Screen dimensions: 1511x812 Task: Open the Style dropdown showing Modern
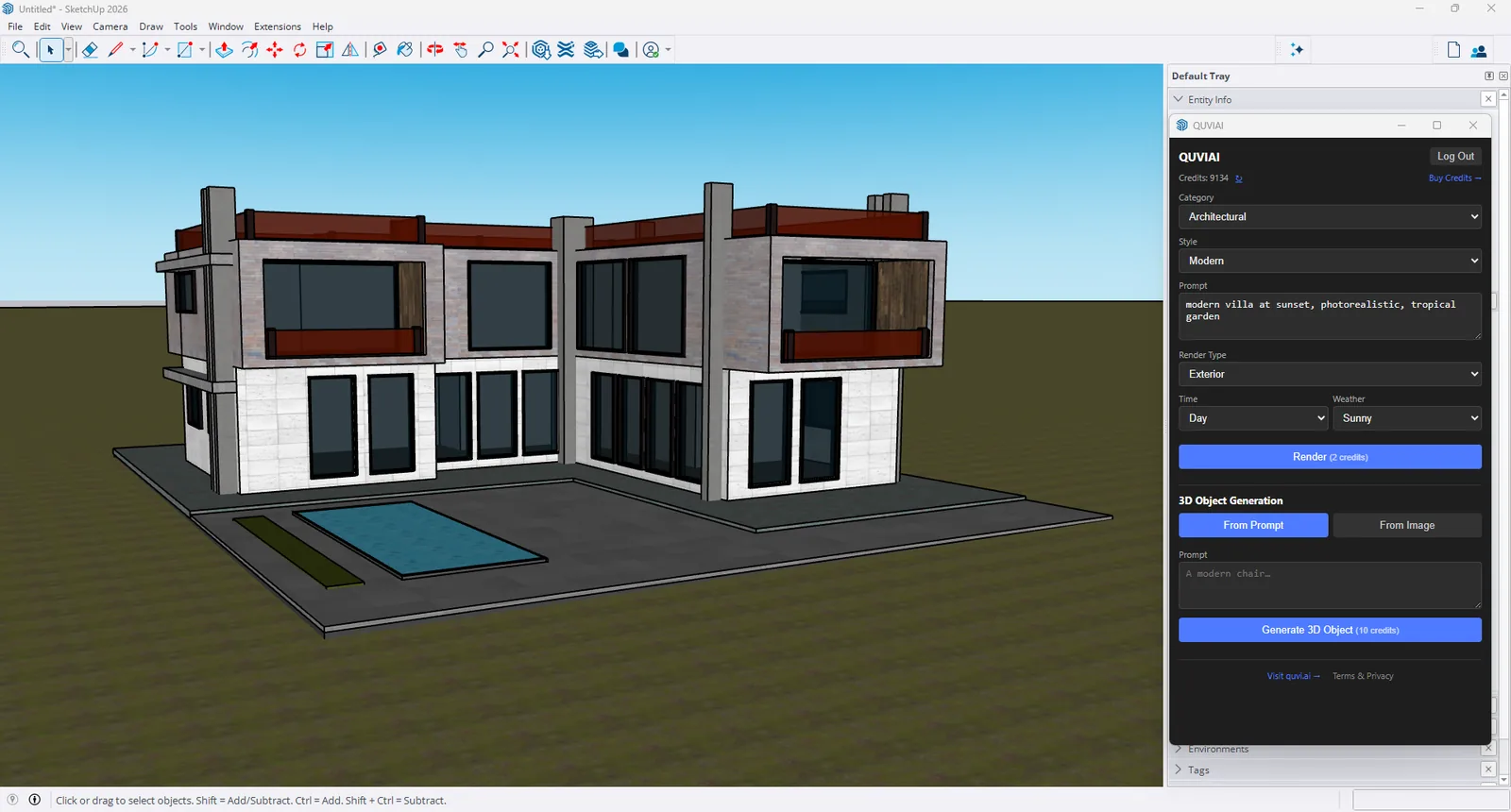point(1330,261)
